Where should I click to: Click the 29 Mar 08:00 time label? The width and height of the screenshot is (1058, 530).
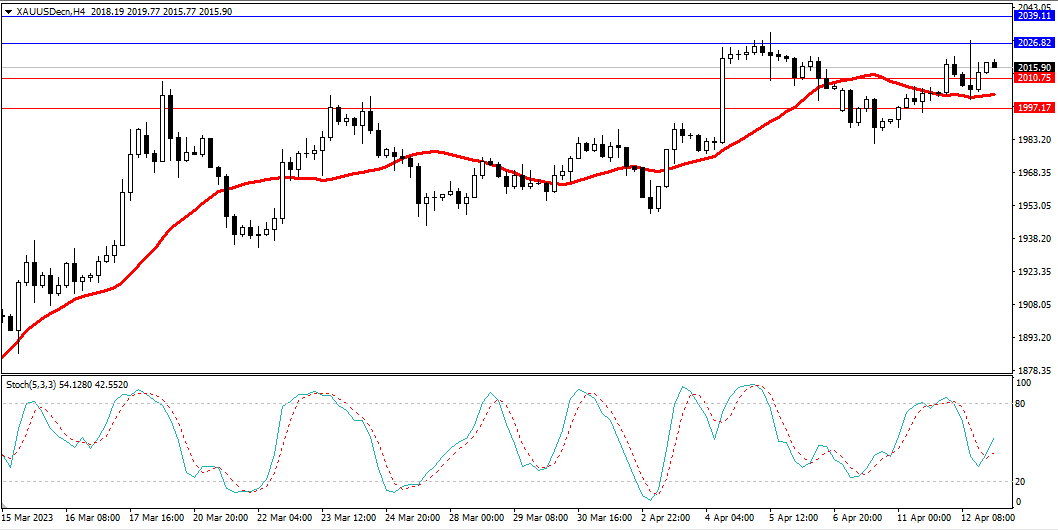coord(541,518)
